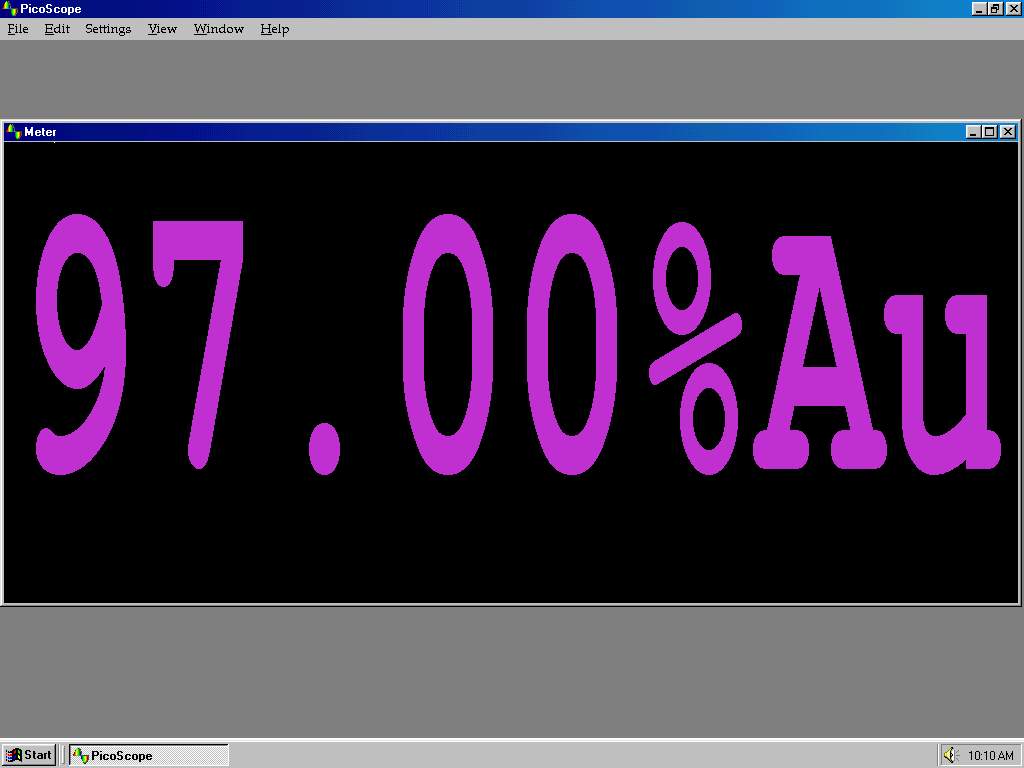The height and width of the screenshot is (768, 1024).
Task: Open the File menu
Action: coord(18,29)
